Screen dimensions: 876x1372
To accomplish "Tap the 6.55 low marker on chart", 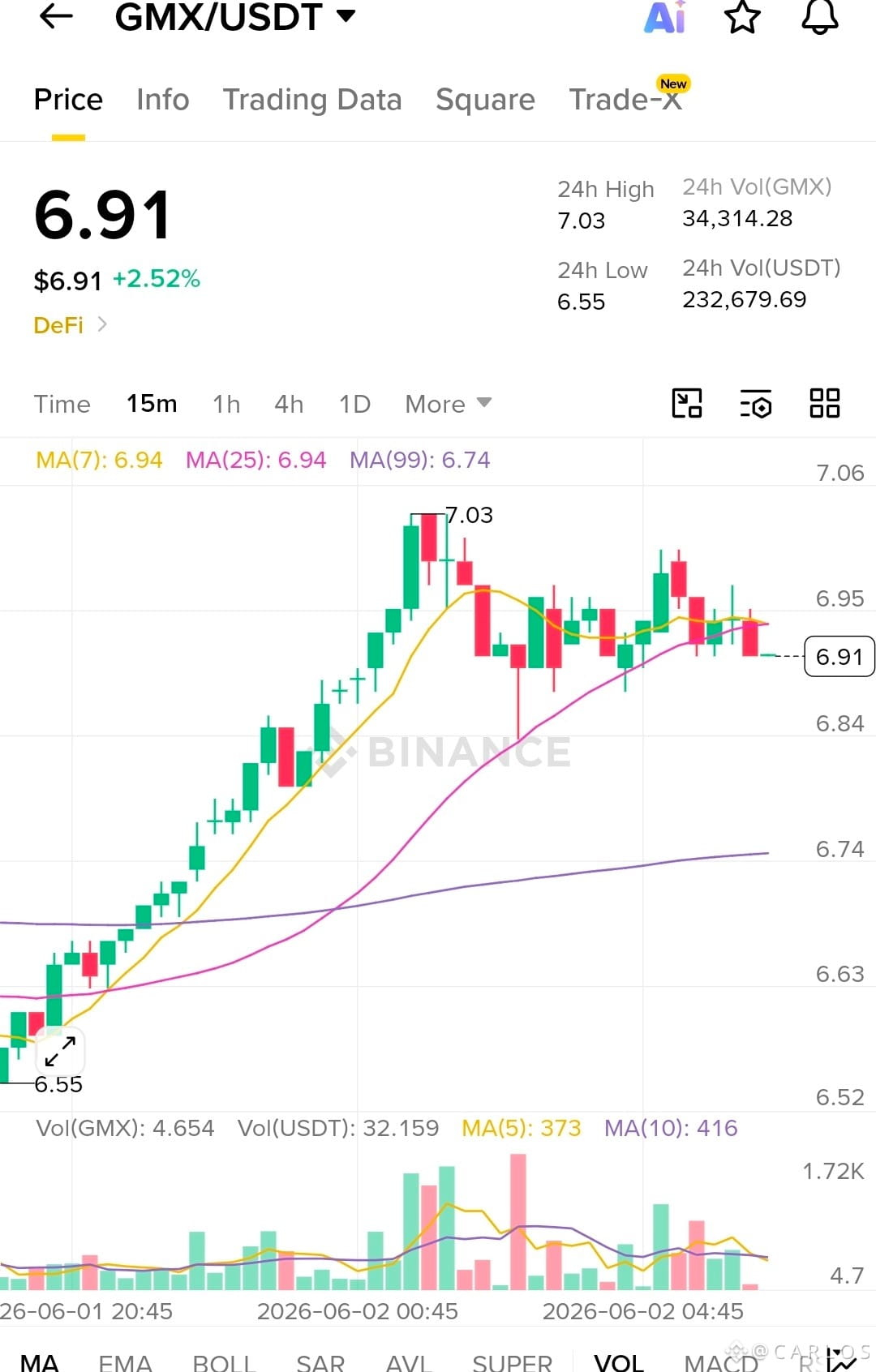I will point(58,1084).
